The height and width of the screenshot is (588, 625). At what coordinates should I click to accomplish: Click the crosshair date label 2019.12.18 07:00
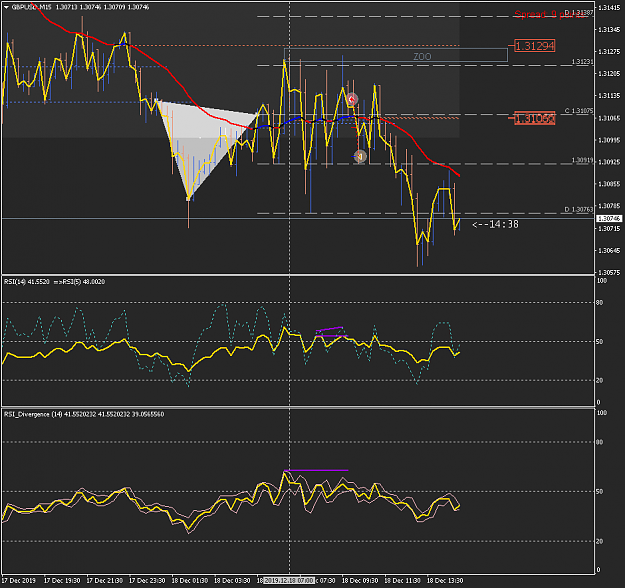tap(289, 580)
